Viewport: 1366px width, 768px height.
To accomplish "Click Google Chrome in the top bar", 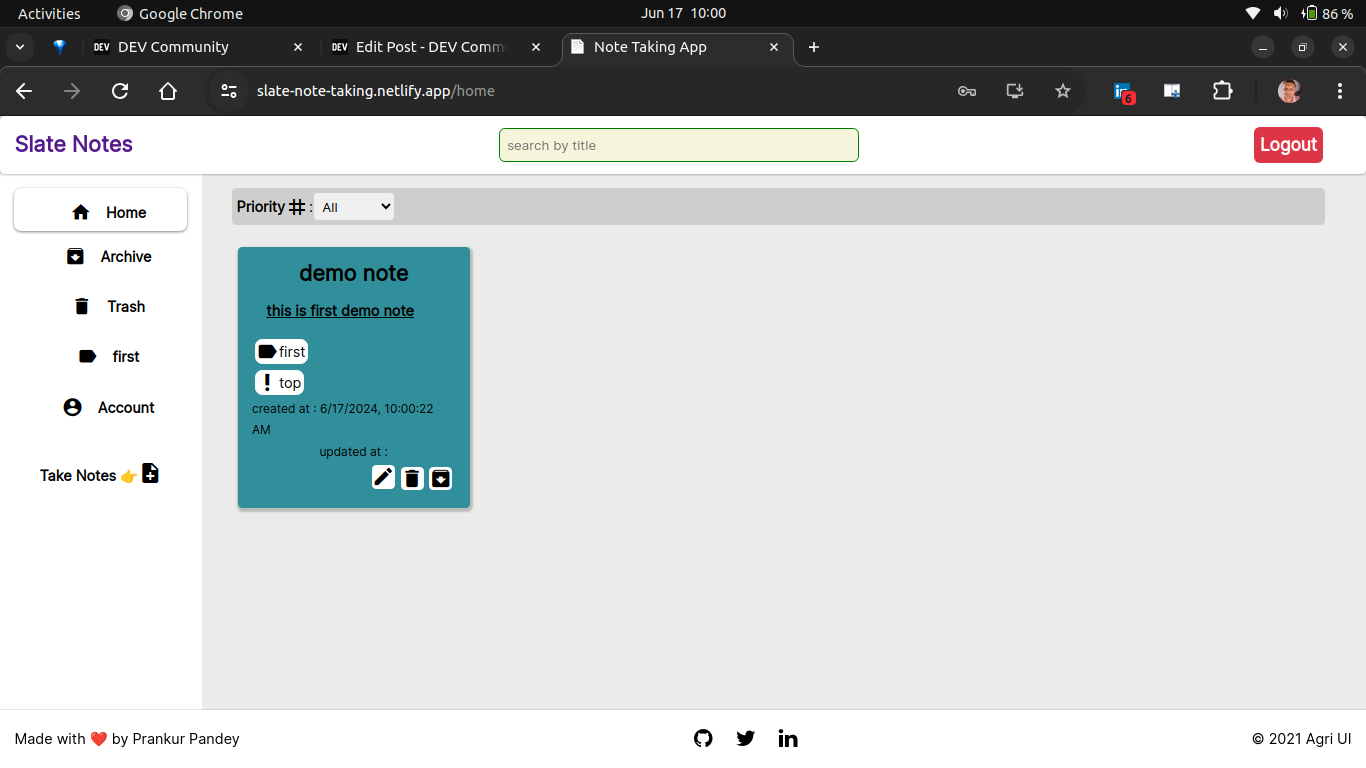I will pyautogui.click(x=180, y=13).
